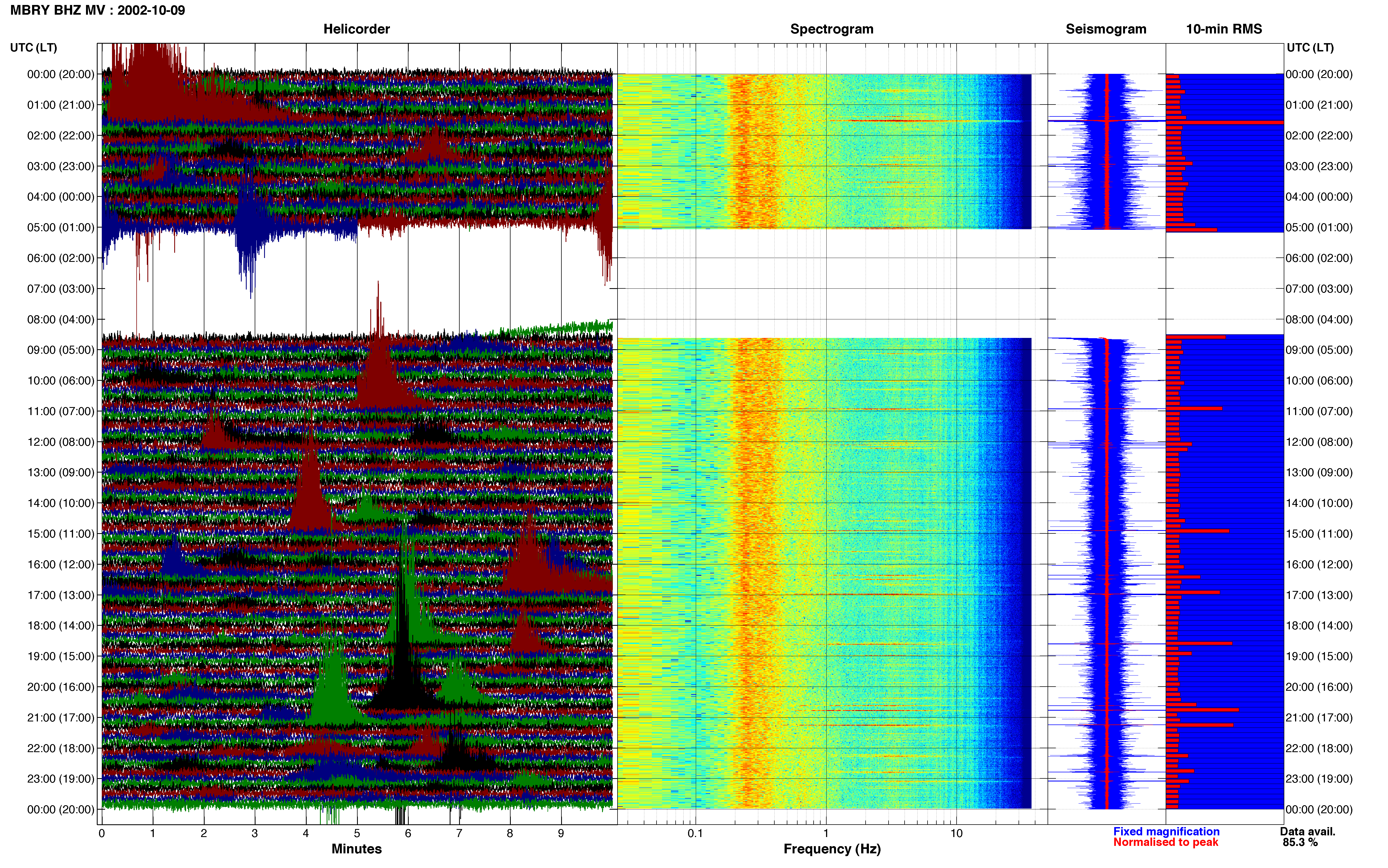This screenshot has height=868, width=1388.
Task: Click left time label '19:00 (15:00)'
Action: pos(61,656)
